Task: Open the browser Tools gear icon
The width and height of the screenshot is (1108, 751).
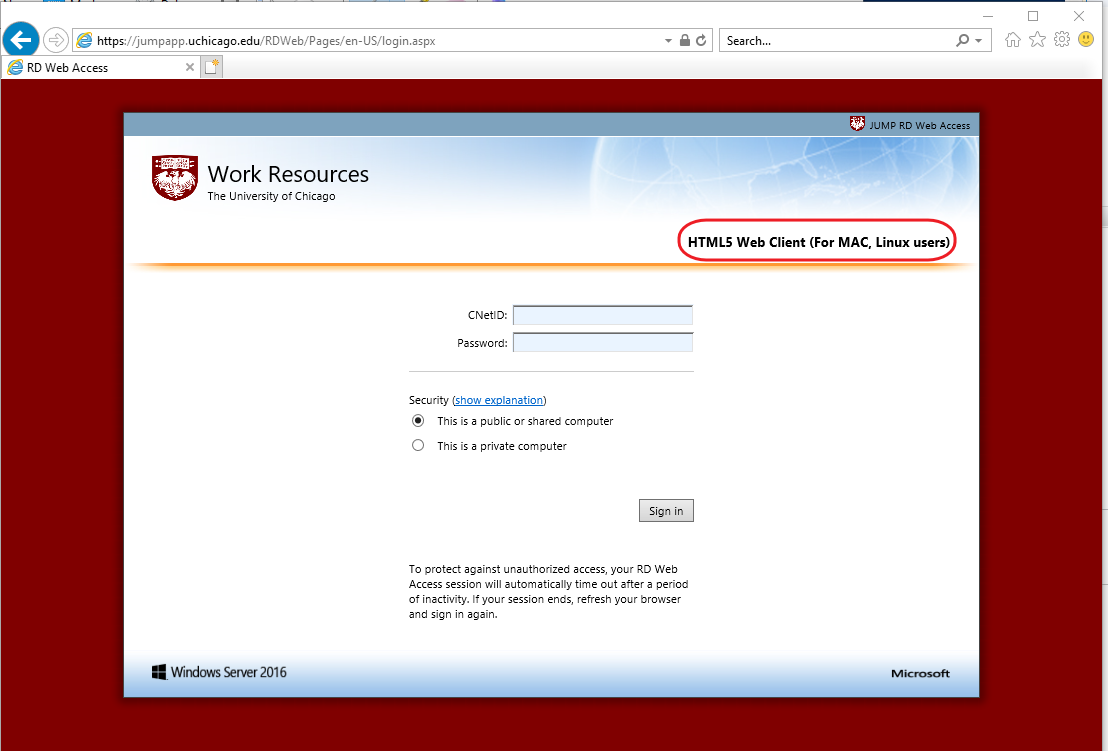Action: [1061, 39]
